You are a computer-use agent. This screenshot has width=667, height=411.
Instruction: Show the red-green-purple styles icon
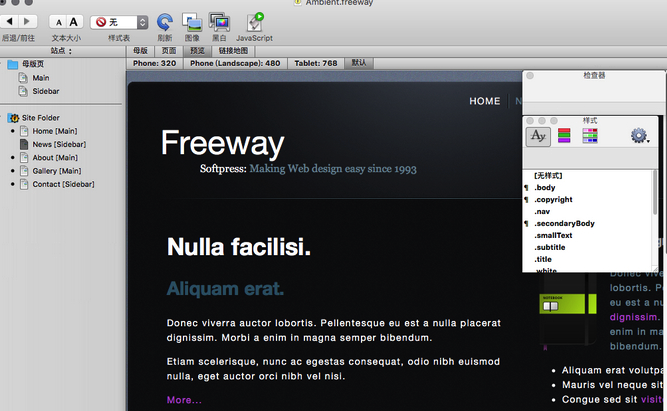pyautogui.click(x=564, y=136)
